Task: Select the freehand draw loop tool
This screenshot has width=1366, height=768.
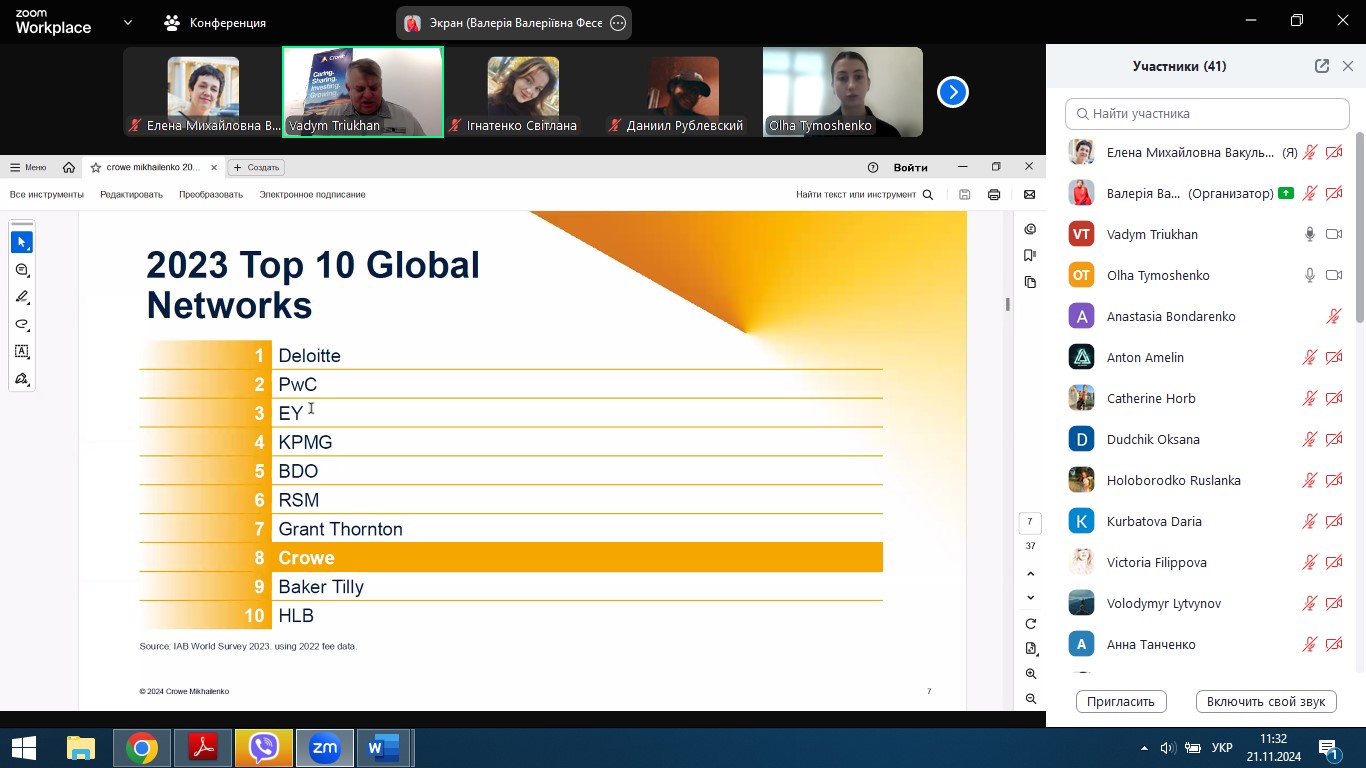Action: pos(22,324)
